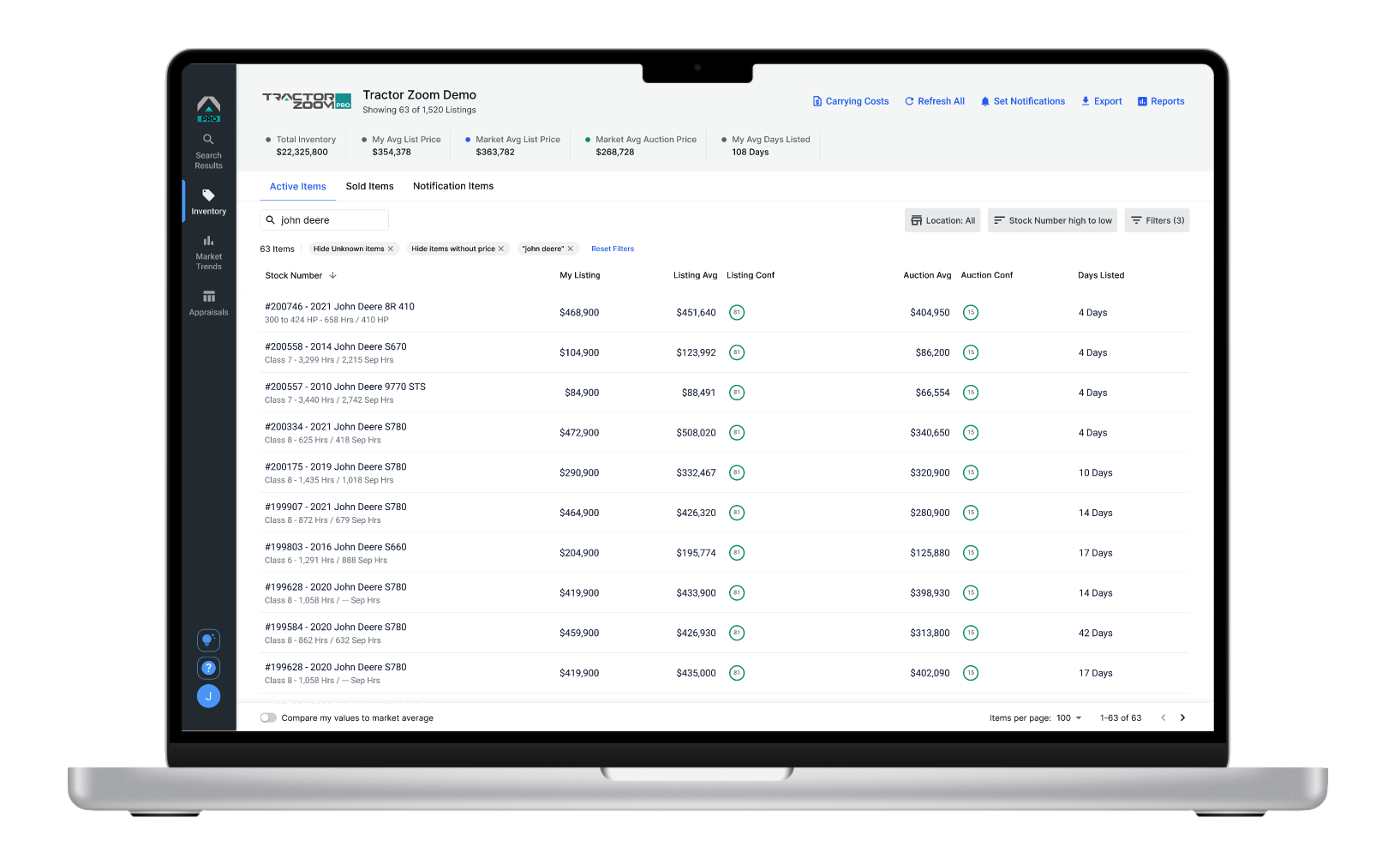The image size is (1400, 865).
Task: Open Stock Number high to low sort
Action: point(1052,220)
